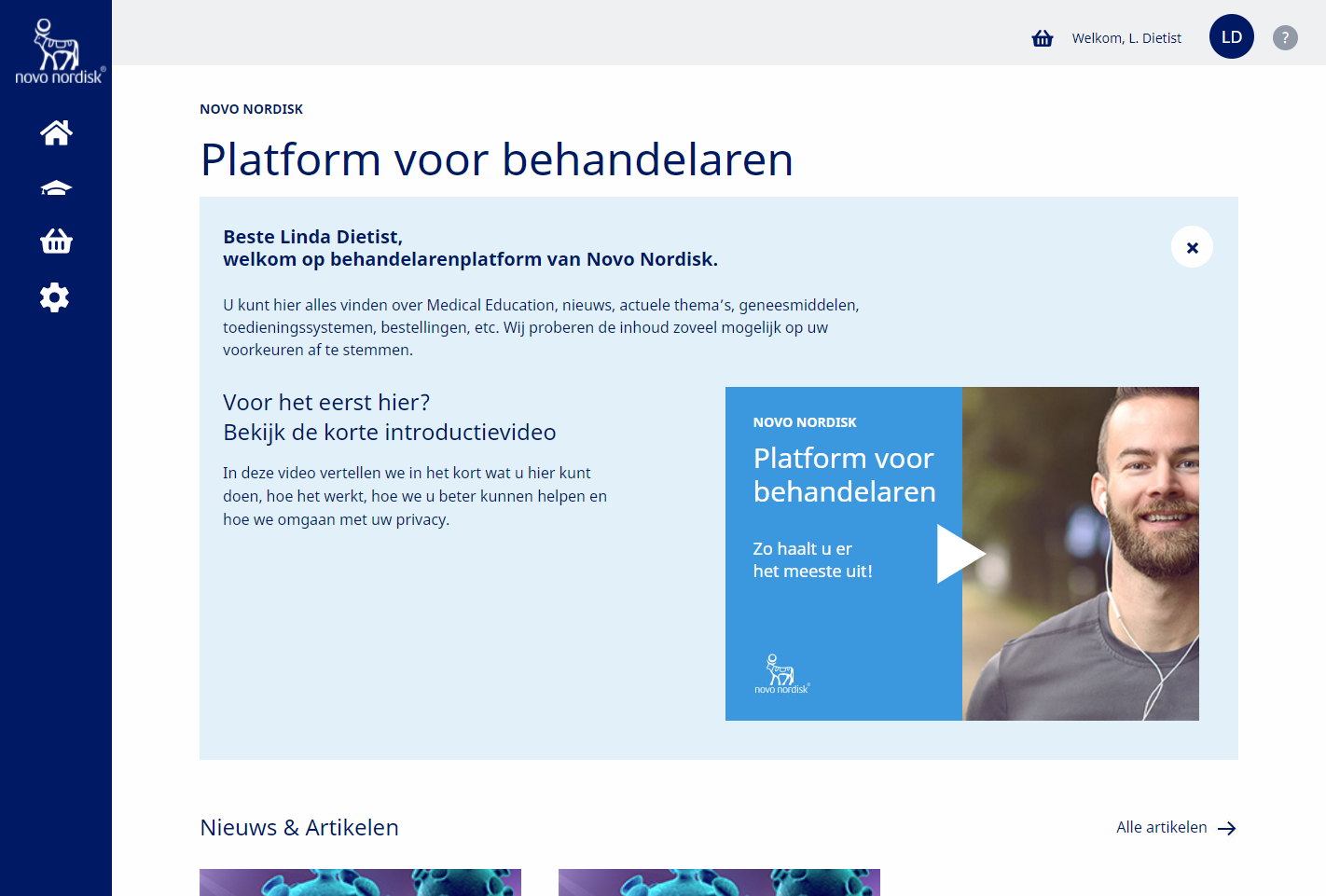Screen dimensions: 1326x896
Task: Click the help question mark icon
Action: point(1285,37)
